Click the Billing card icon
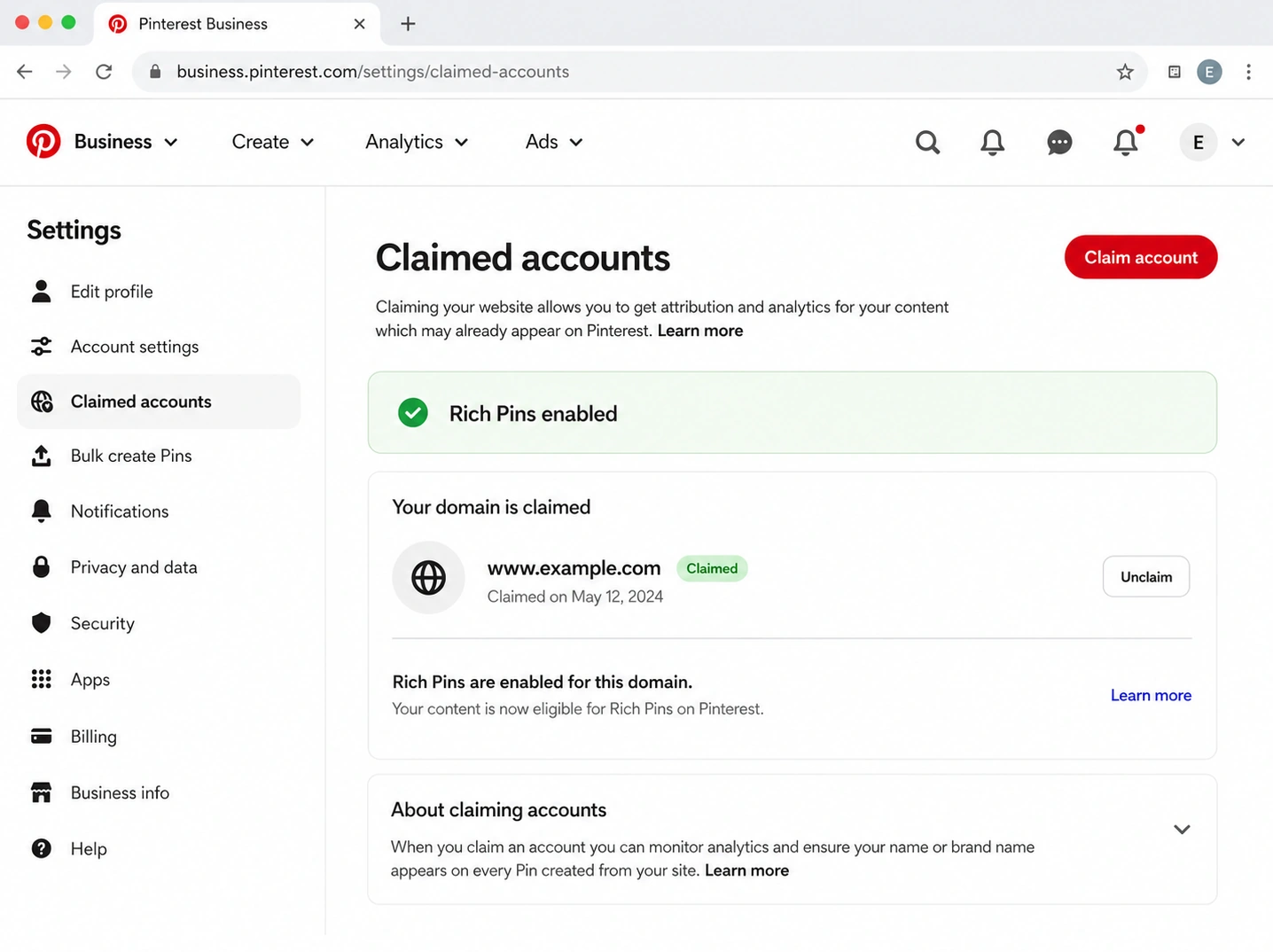The width and height of the screenshot is (1273, 952). pyautogui.click(x=42, y=737)
